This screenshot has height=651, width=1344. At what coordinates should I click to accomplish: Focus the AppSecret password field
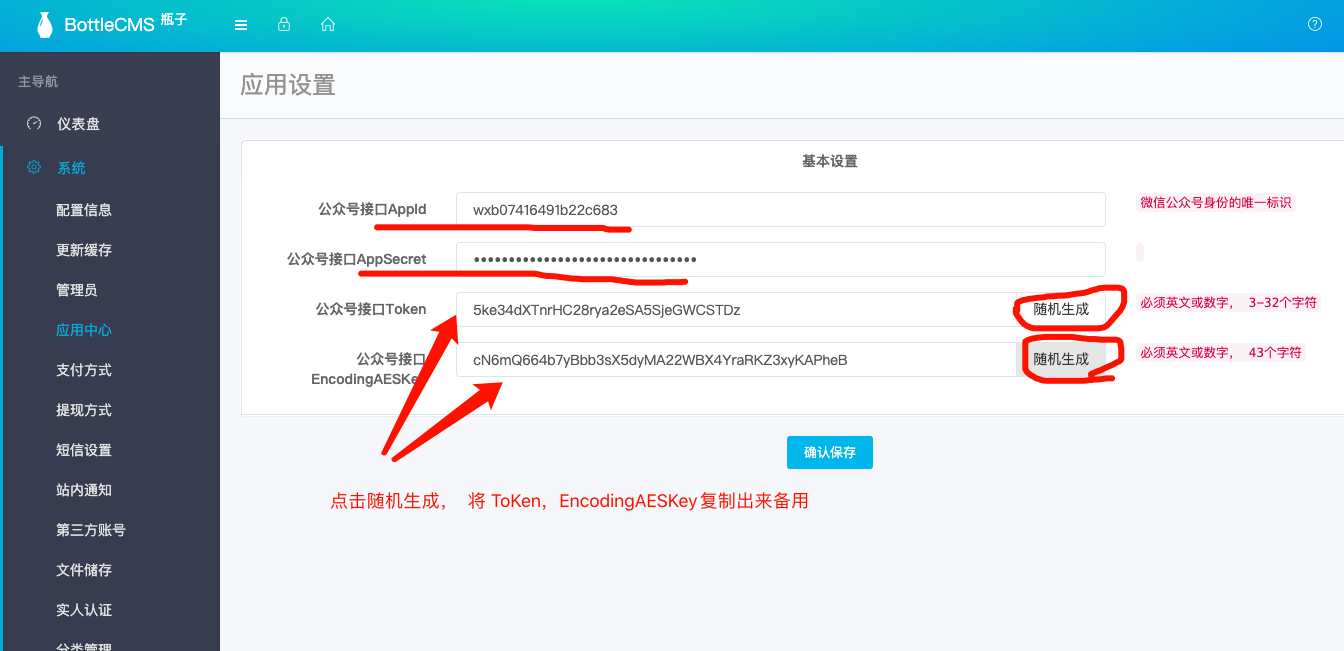[x=781, y=260]
